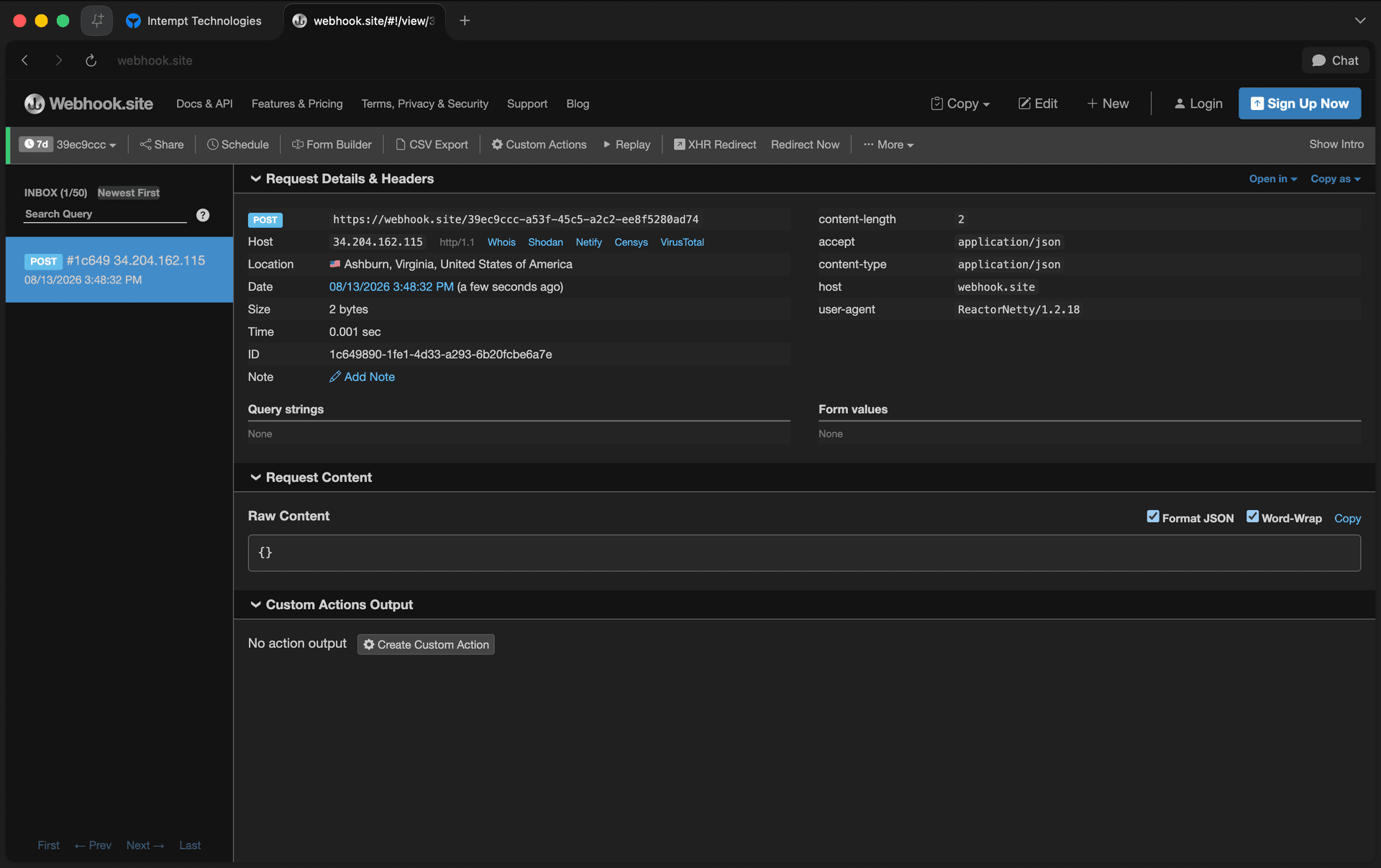Click the pin tab icon
Screen dimensions: 1381x868
pos(97,20)
